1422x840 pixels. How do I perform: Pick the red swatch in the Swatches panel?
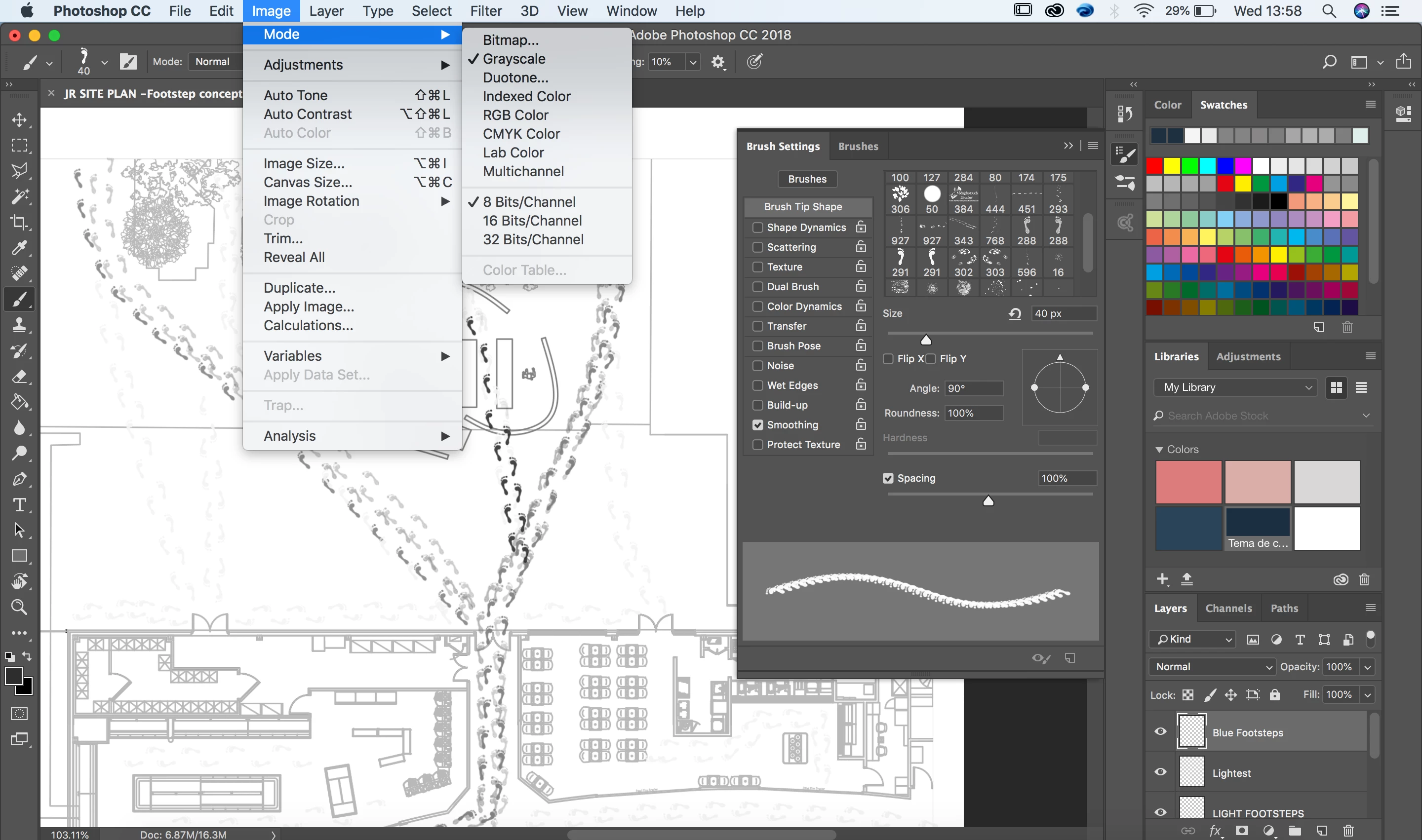1154,166
